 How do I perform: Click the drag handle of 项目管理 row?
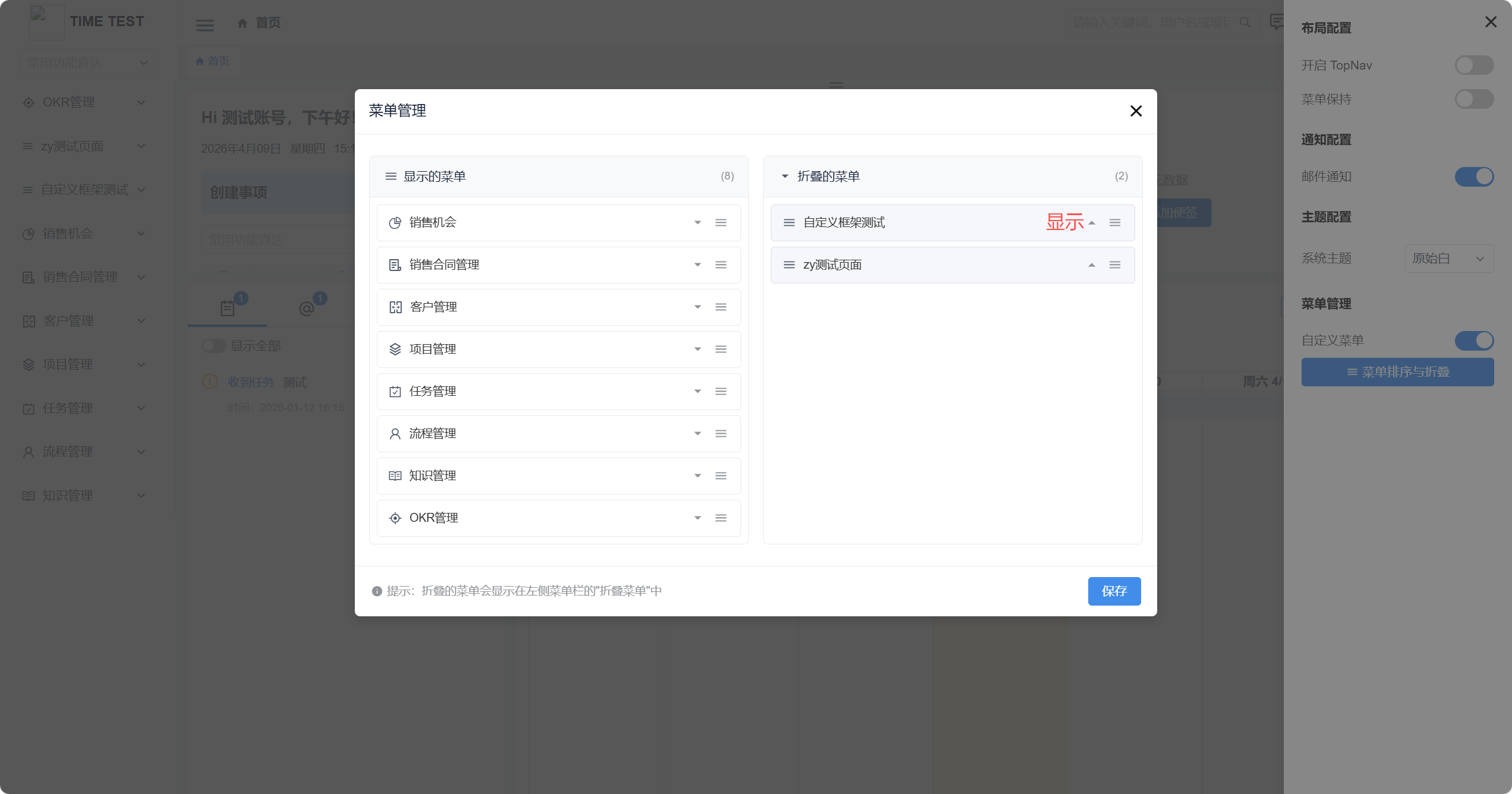(x=721, y=349)
